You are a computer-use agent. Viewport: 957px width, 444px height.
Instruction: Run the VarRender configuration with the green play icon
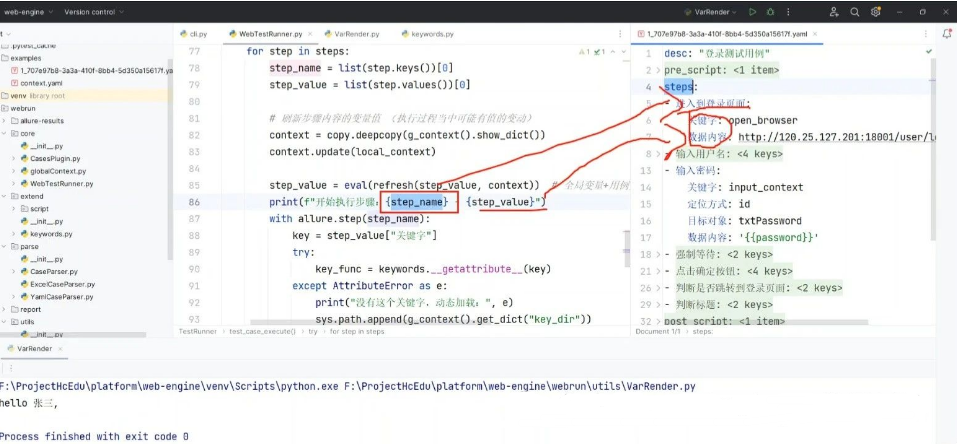753,12
